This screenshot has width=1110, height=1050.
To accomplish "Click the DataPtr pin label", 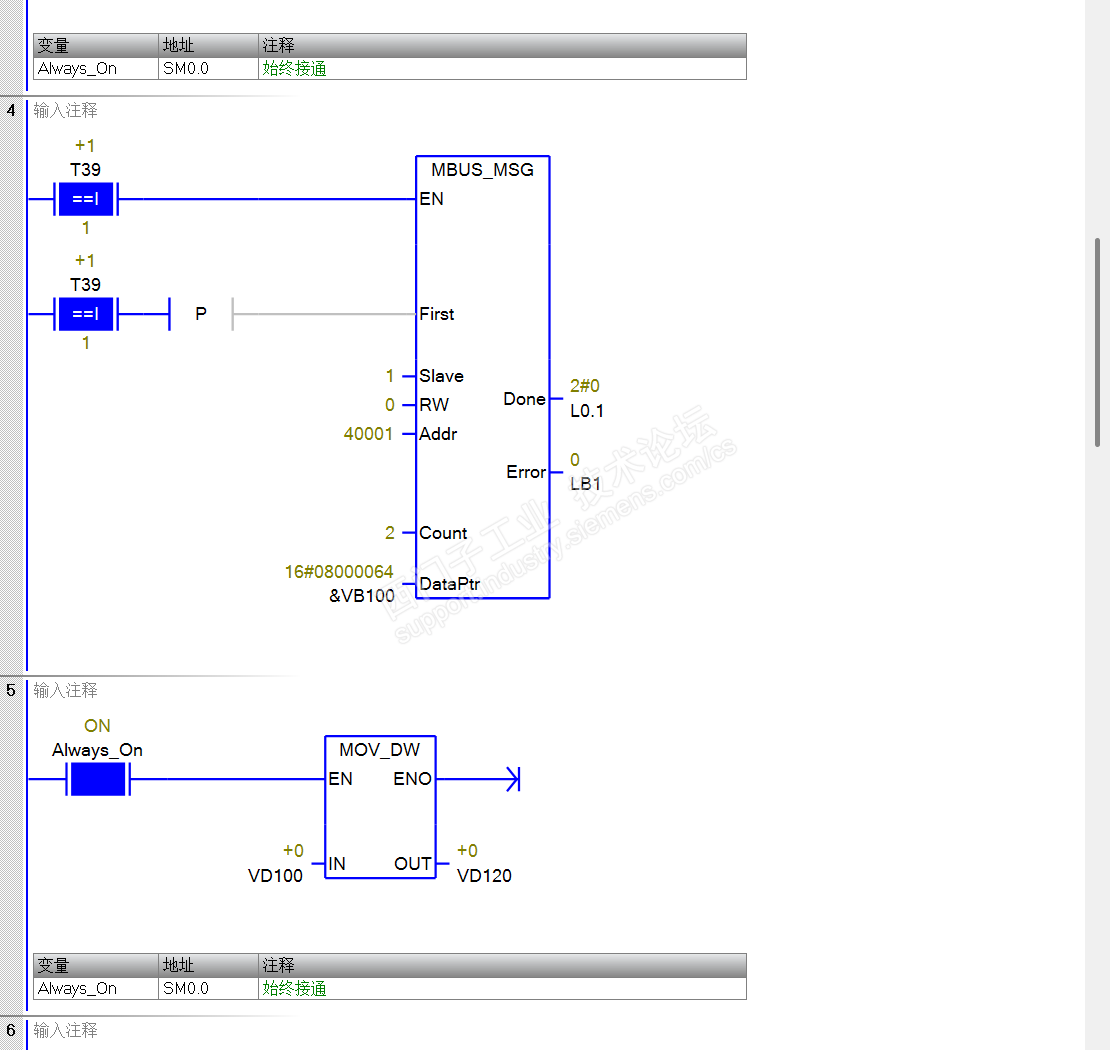I will click(450, 584).
